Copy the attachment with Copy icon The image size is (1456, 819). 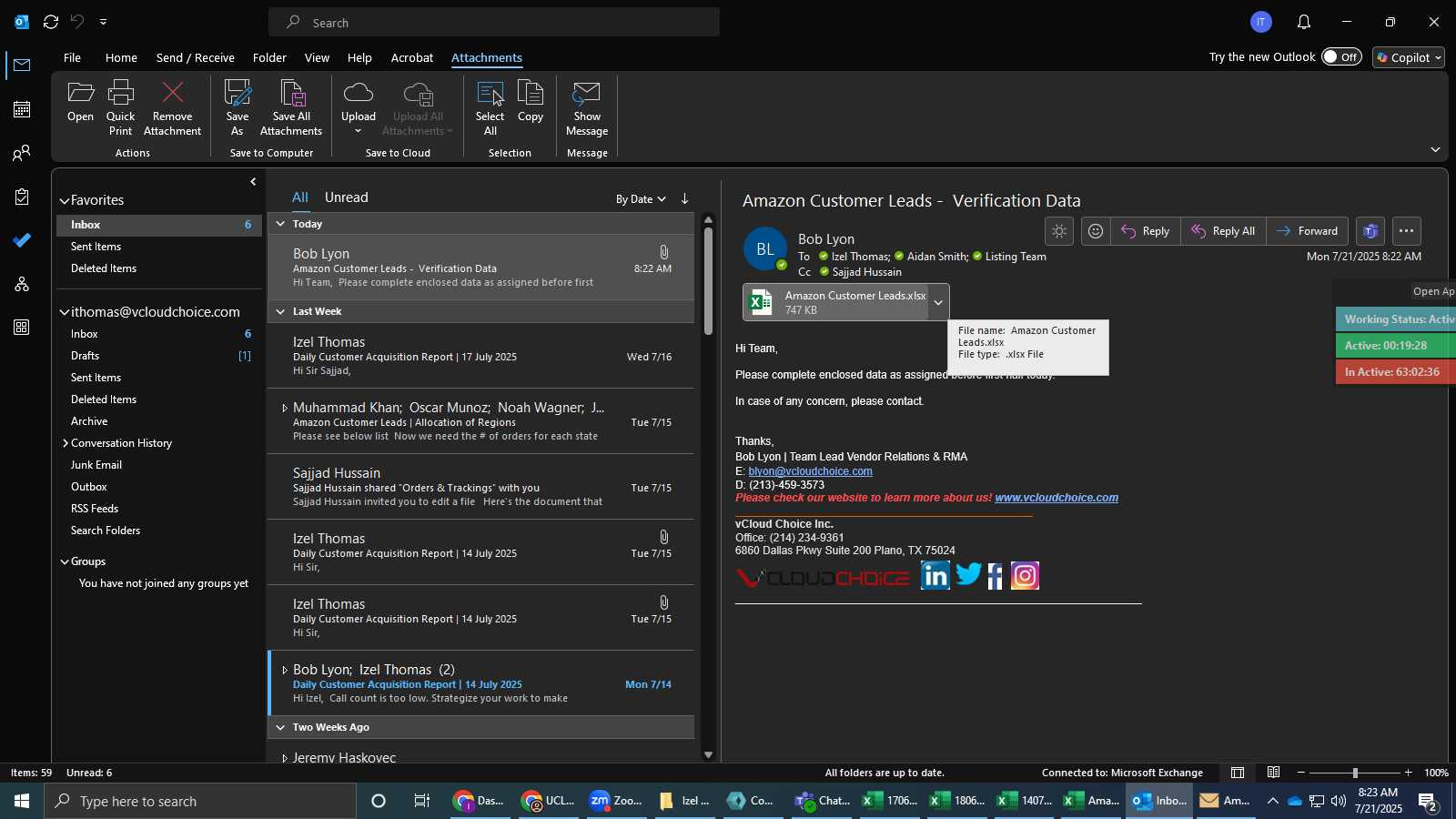point(531,100)
